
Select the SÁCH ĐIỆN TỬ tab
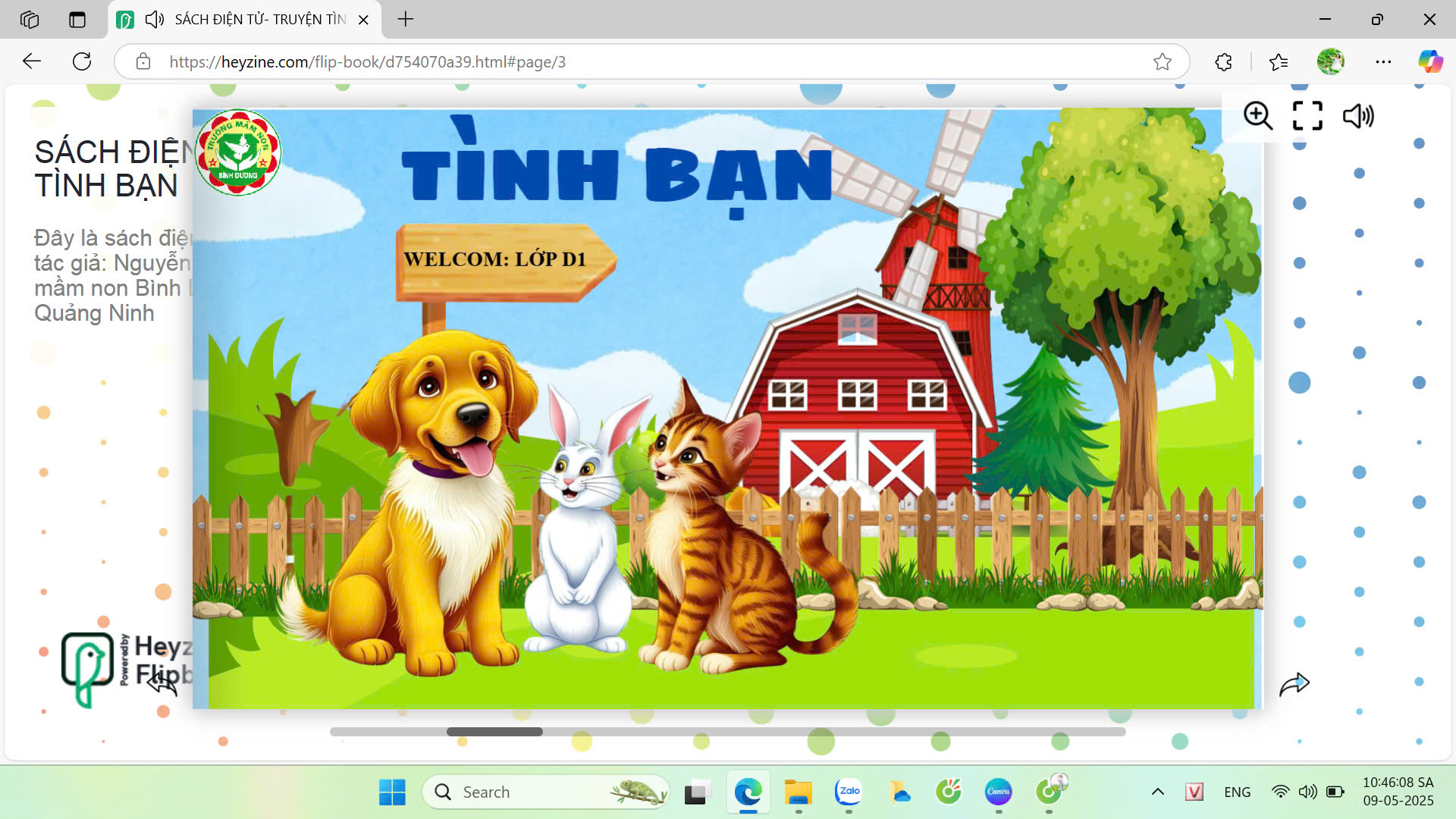[259, 20]
